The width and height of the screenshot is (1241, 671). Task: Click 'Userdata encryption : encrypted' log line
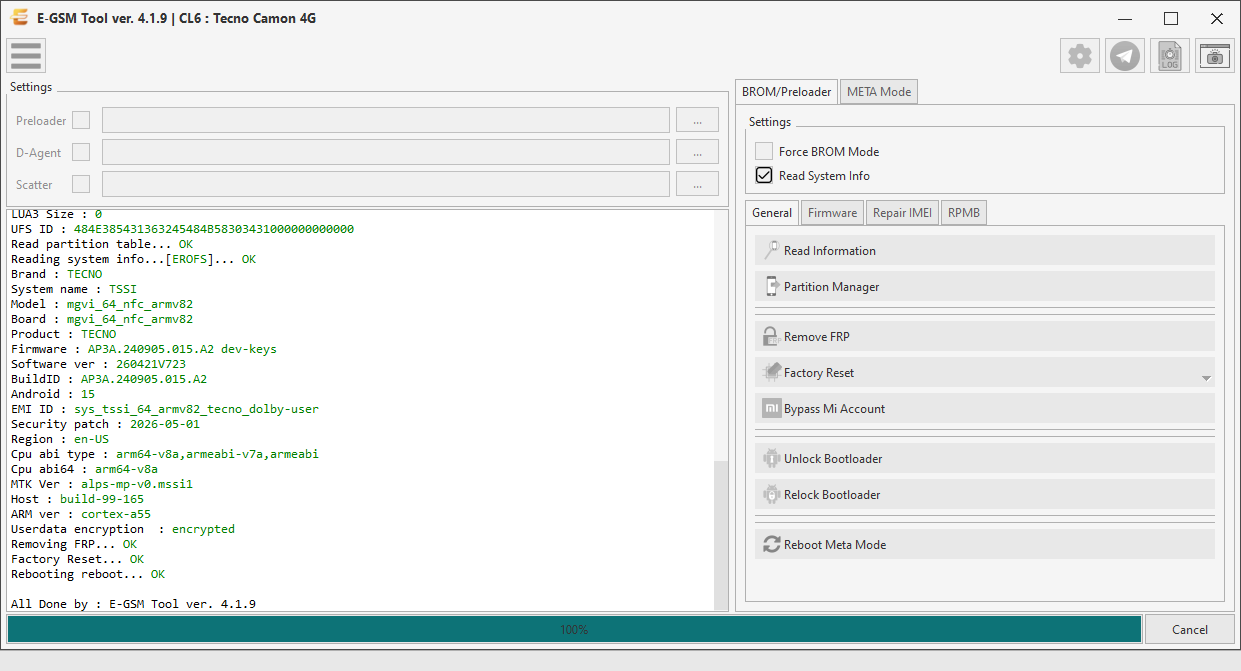pos(123,529)
